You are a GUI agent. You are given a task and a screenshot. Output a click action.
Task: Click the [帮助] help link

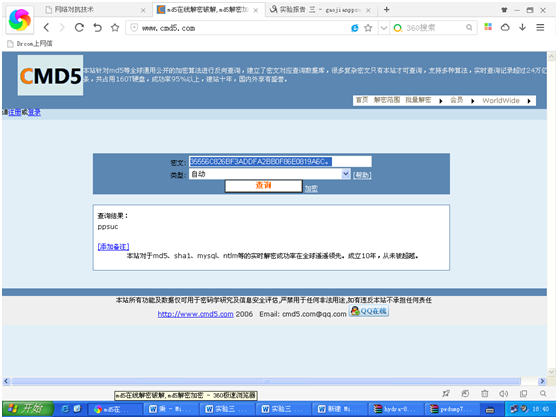[362, 175]
